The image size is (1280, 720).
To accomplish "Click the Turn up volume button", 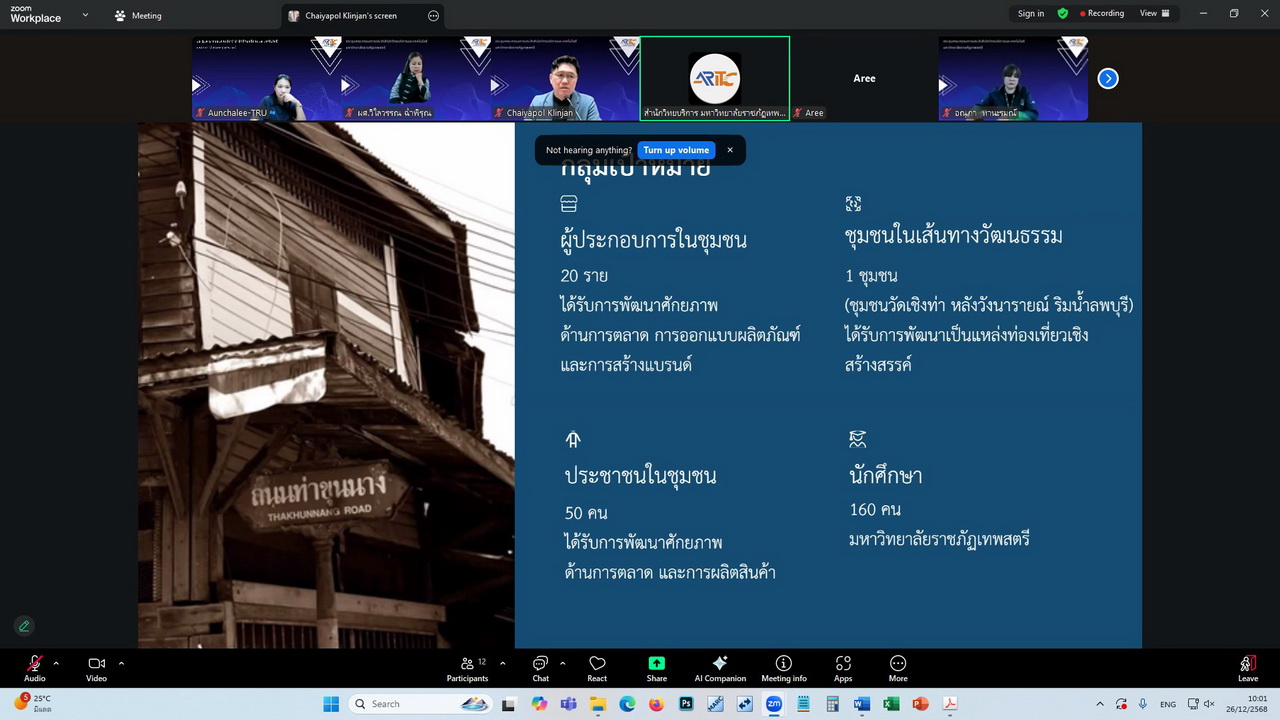I will point(676,150).
